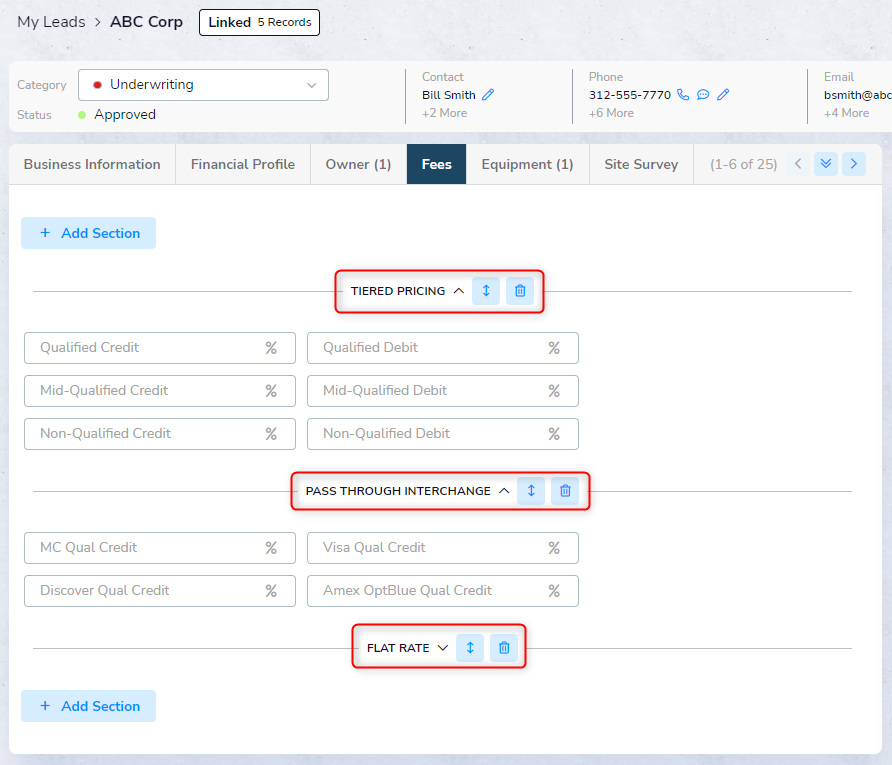
Task: Call 312-555-7770 using the phone icon
Action: click(683, 95)
